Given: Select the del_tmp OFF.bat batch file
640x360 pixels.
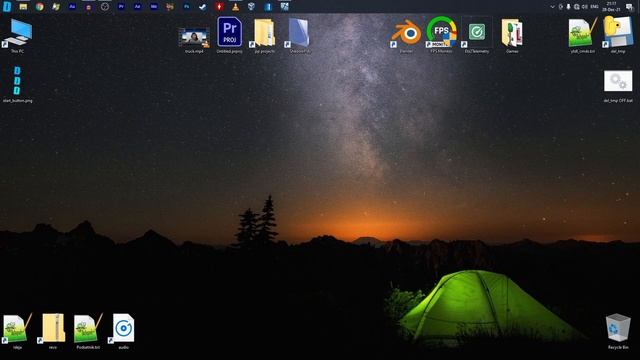Looking at the screenshot, I should coord(618,86).
